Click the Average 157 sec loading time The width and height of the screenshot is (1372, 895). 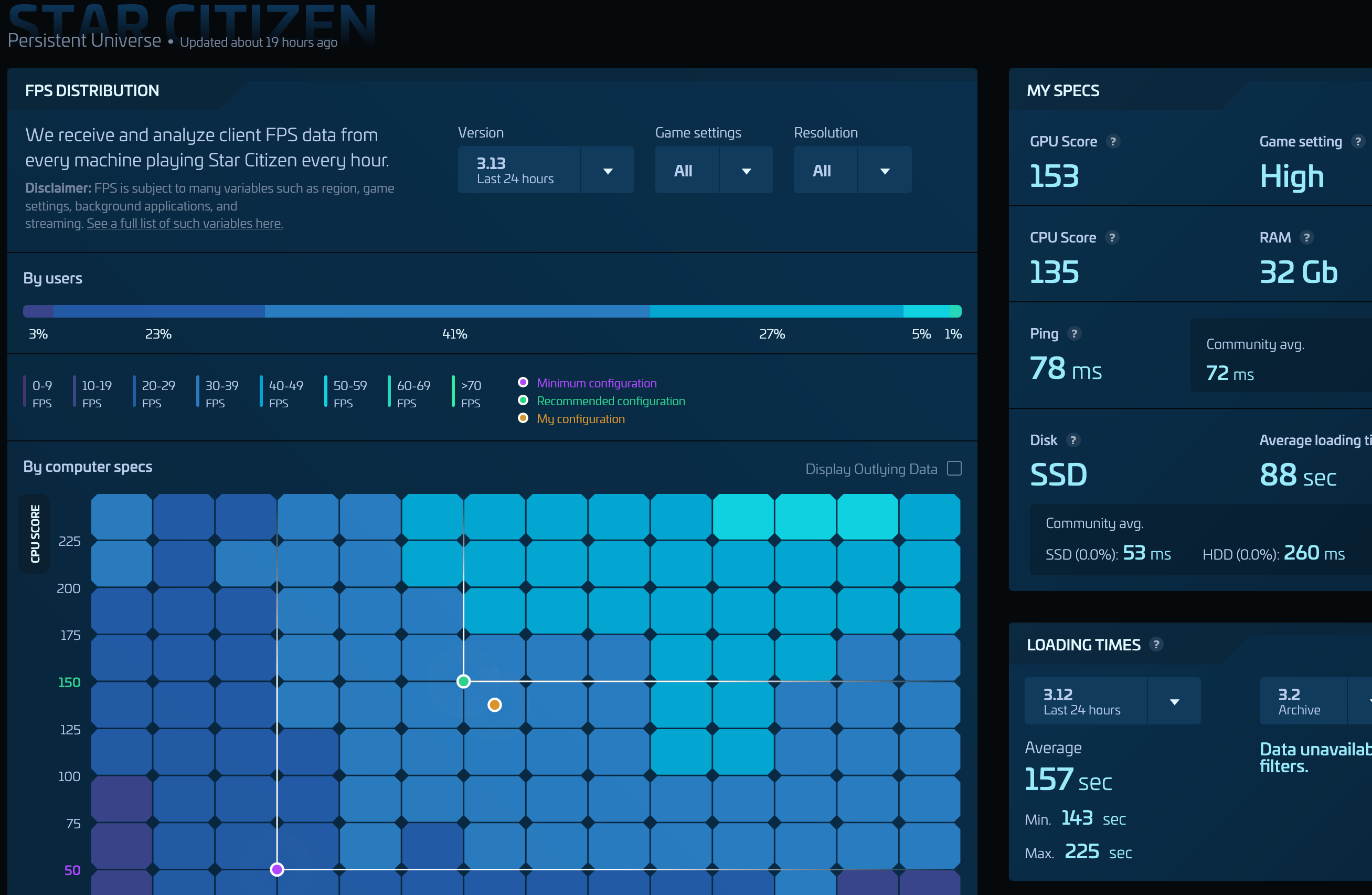pyautogui.click(x=1068, y=779)
